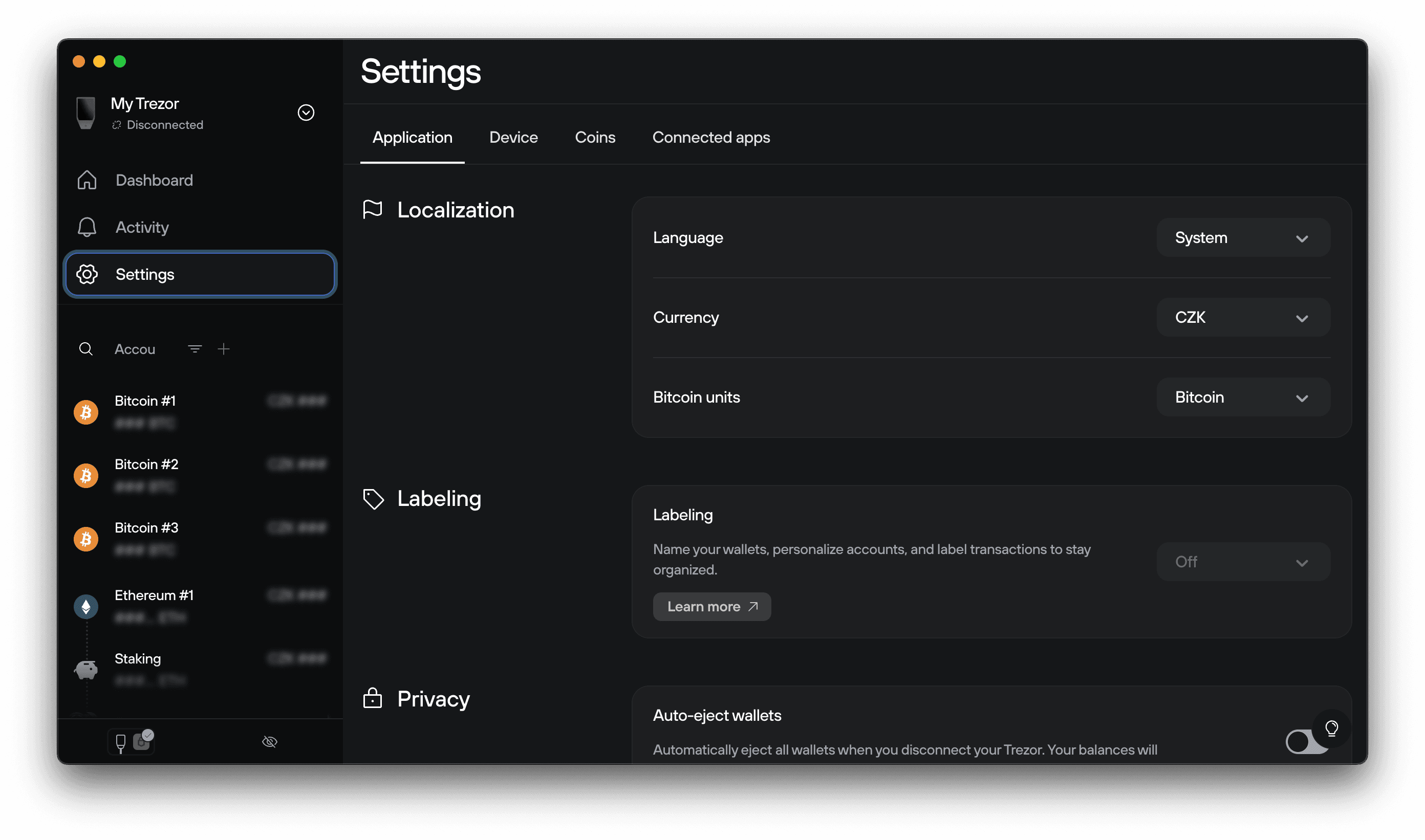
Task: Click Learn more about Labeling
Action: (x=712, y=606)
